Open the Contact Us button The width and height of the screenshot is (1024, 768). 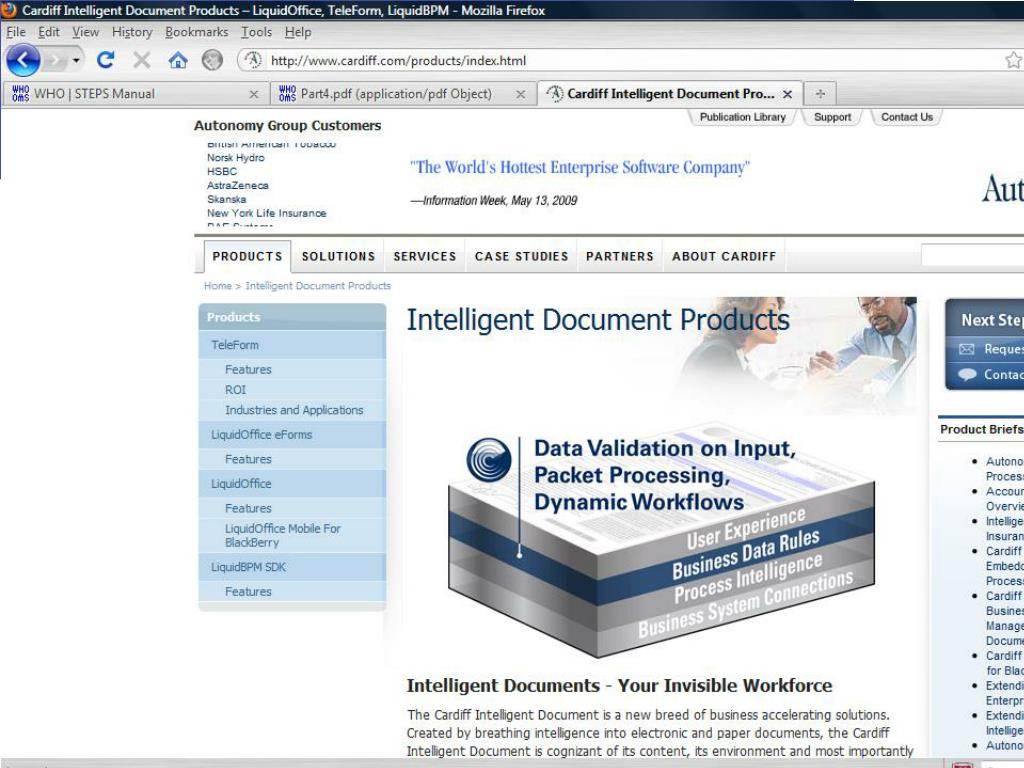tap(906, 117)
